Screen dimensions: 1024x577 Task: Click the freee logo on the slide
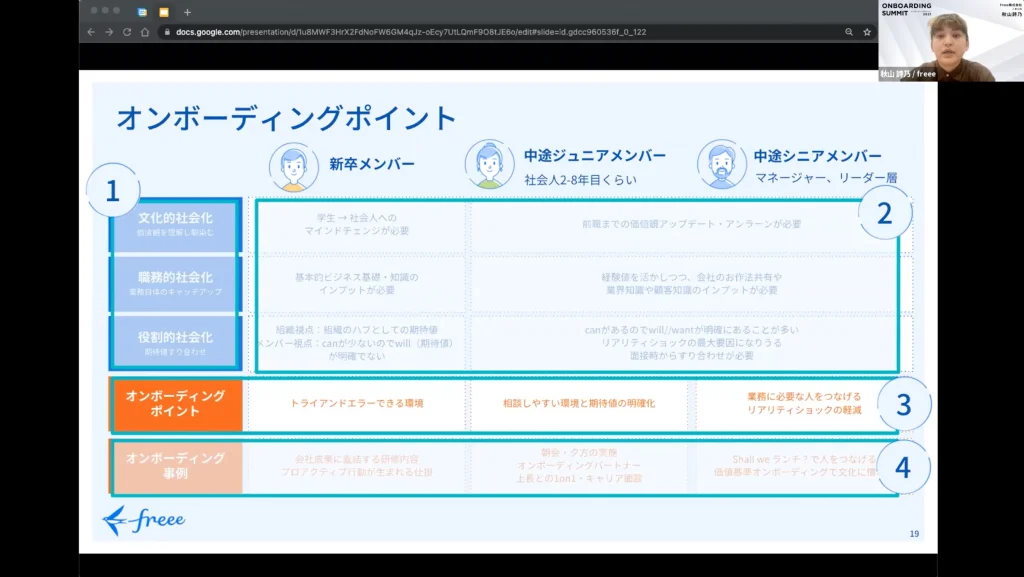pyautogui.click(x=144, y=520)
